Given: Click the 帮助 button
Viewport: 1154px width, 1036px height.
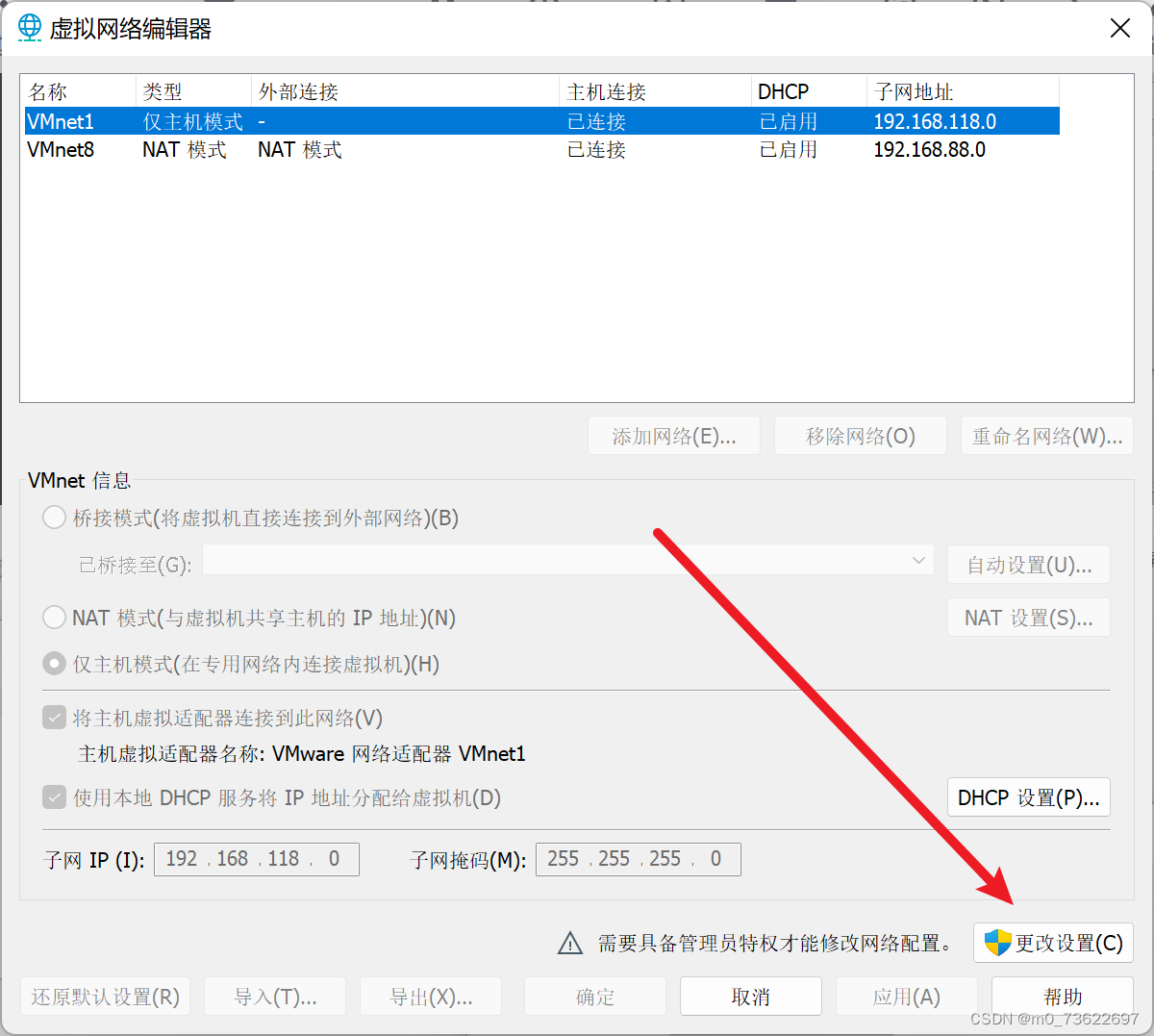Looking at the screenshot, I should [1063, 997].
